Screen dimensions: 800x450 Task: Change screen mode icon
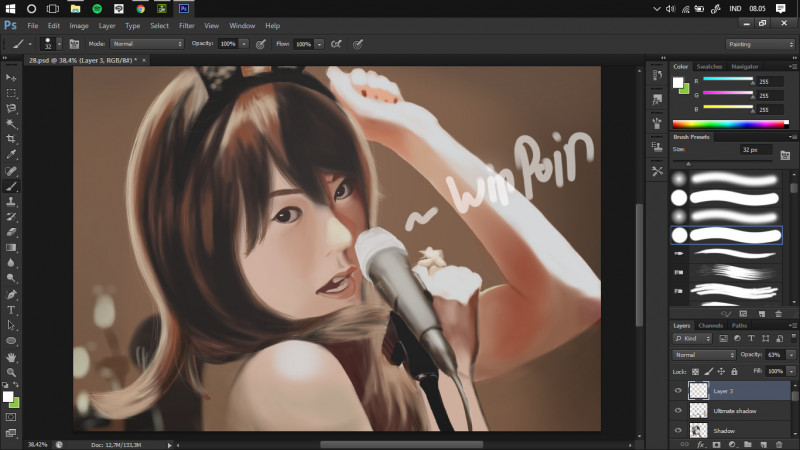click(x=11, y=433)
